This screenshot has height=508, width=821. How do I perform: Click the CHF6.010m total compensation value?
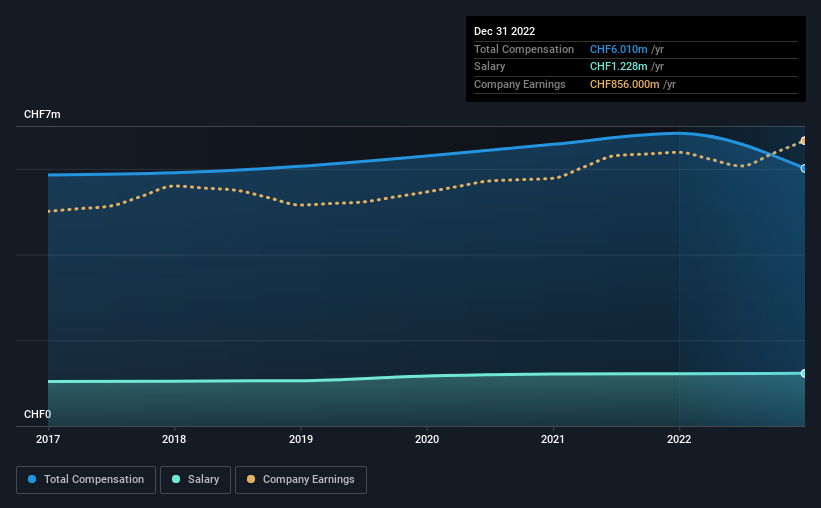[618, 49]
